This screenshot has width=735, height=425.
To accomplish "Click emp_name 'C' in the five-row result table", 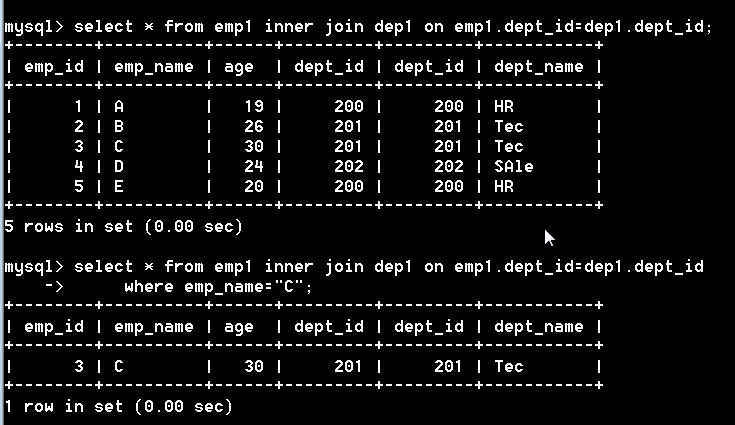I will [119, 147].
